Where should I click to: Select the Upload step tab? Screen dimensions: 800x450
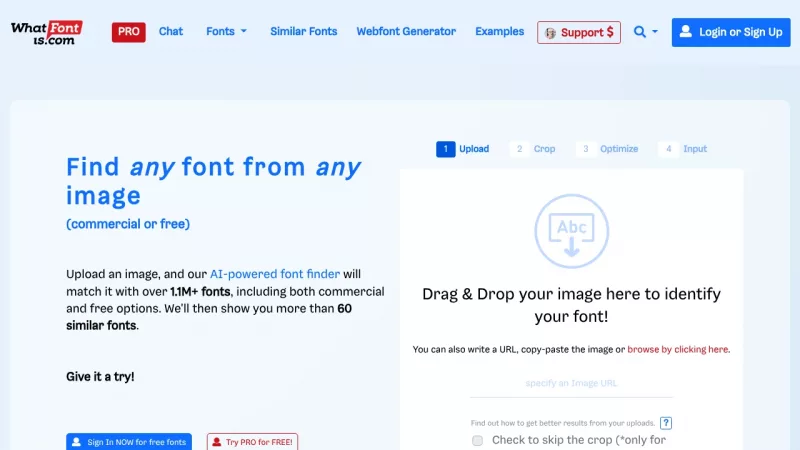pos(463,149)
